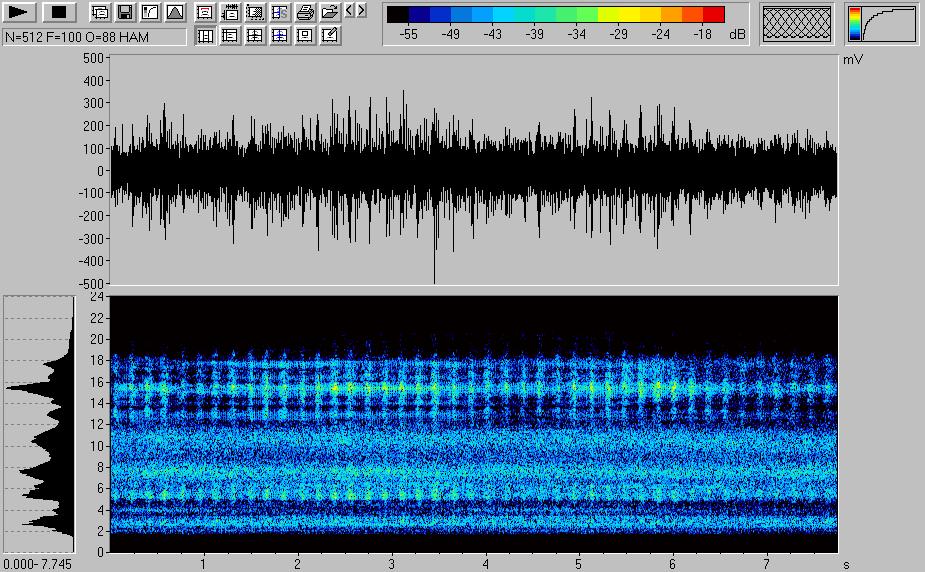
Task: Click the floppy disk save icon
Action: (125, 13)
